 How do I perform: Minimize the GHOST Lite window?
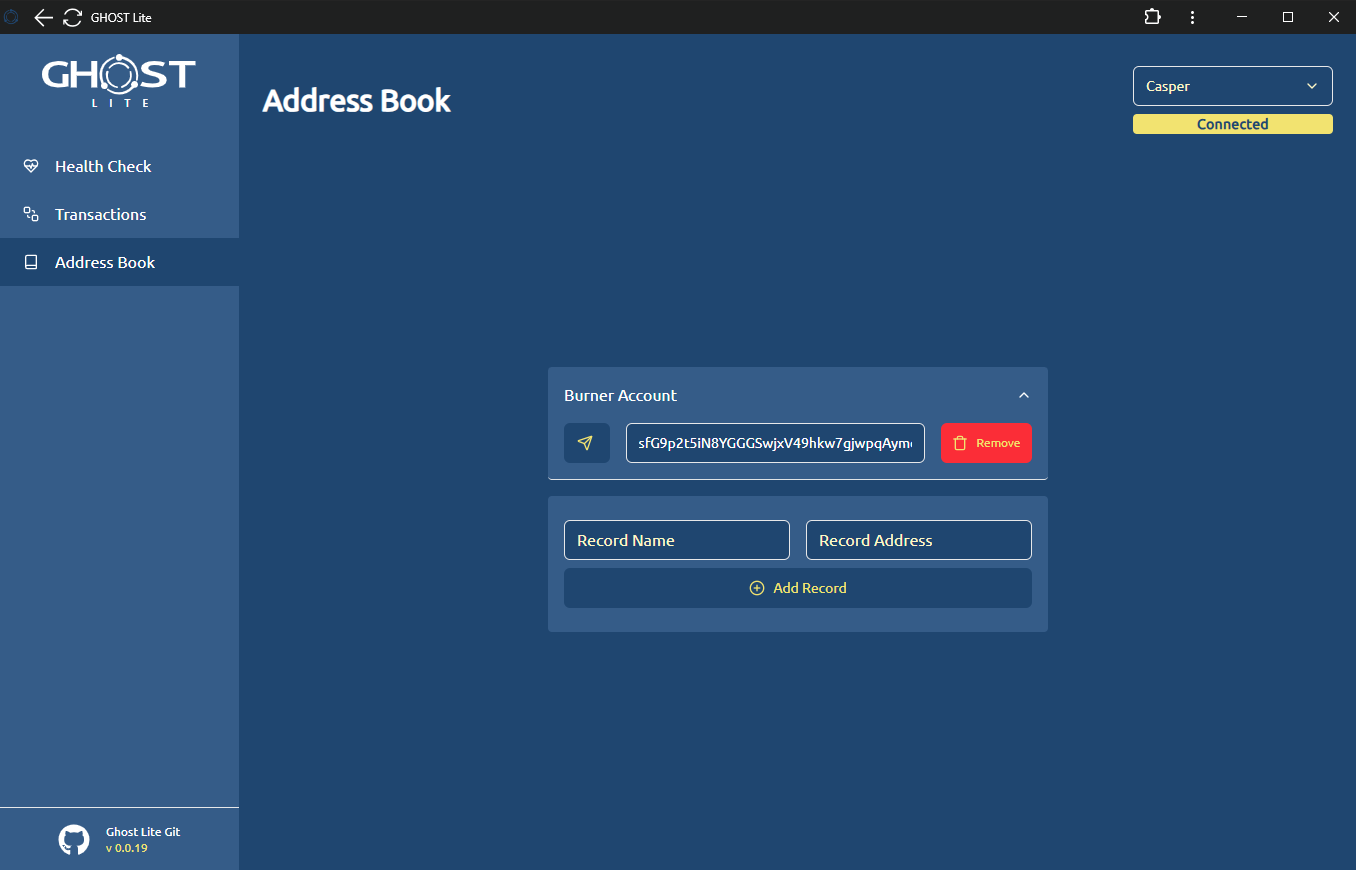(1242, 17)
